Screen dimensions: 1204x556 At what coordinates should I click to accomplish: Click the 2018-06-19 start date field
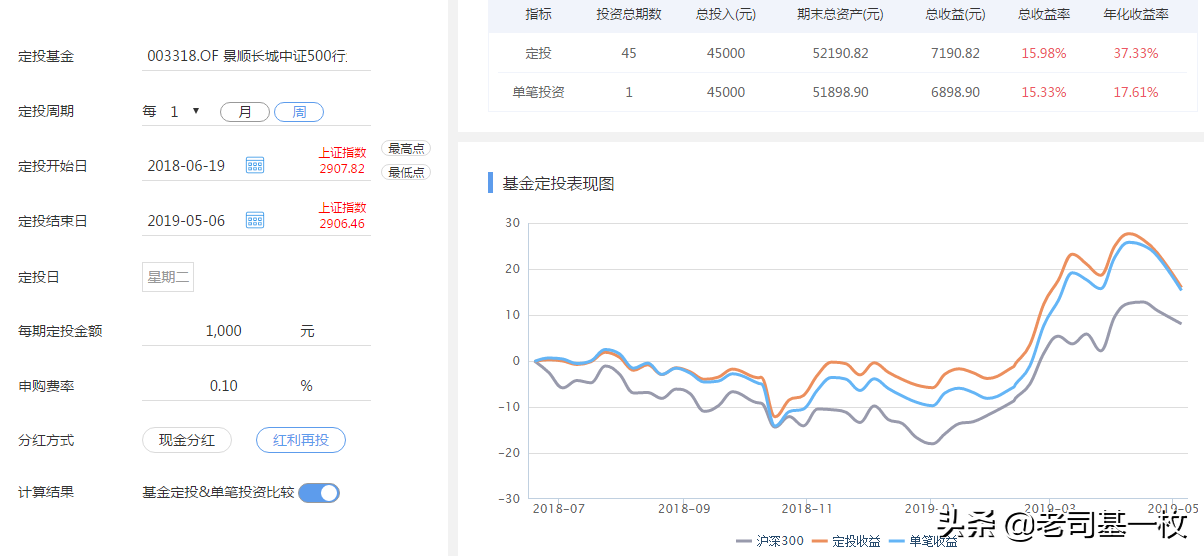(187, 165)
